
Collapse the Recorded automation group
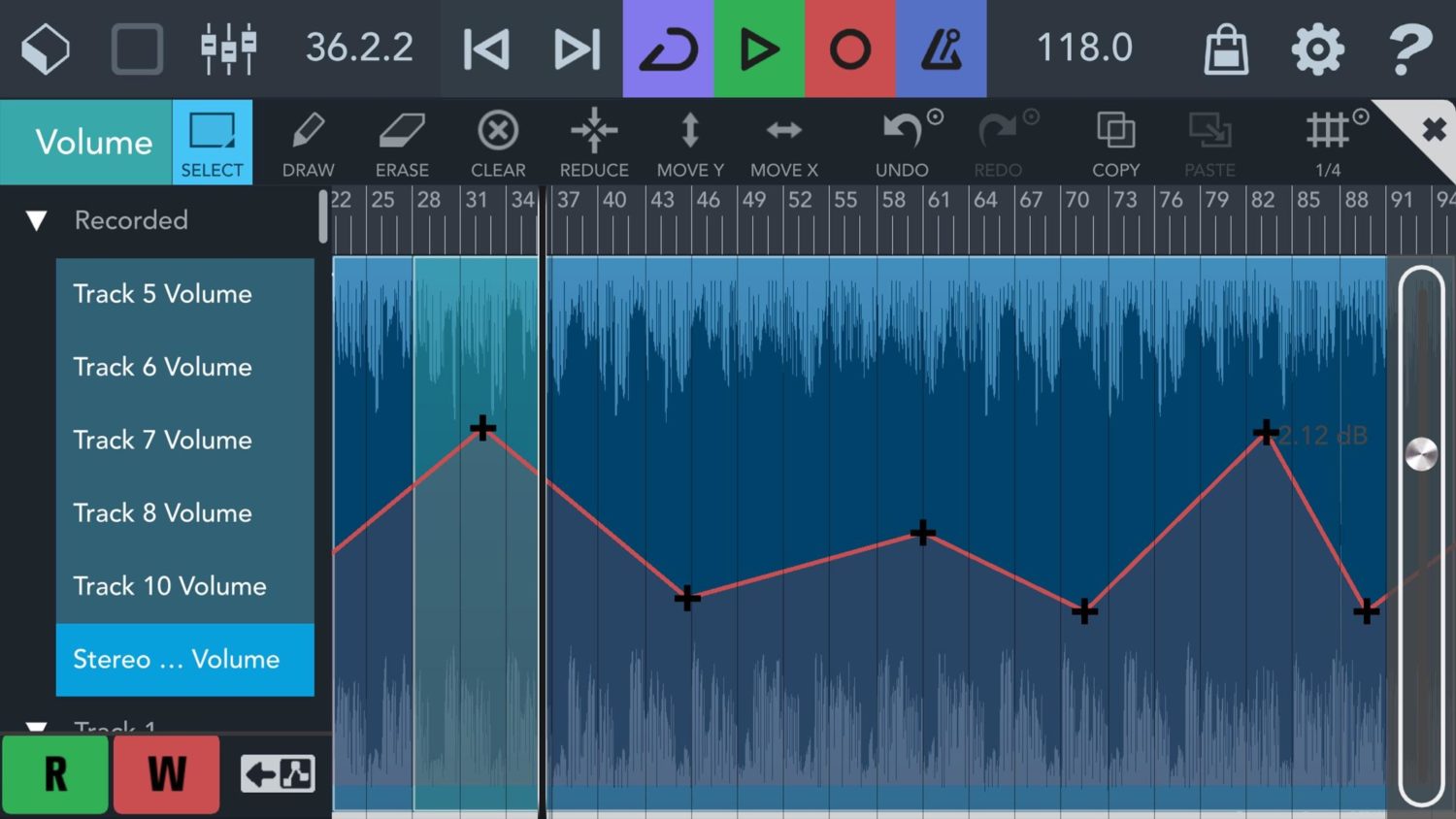tap(36, 221)
